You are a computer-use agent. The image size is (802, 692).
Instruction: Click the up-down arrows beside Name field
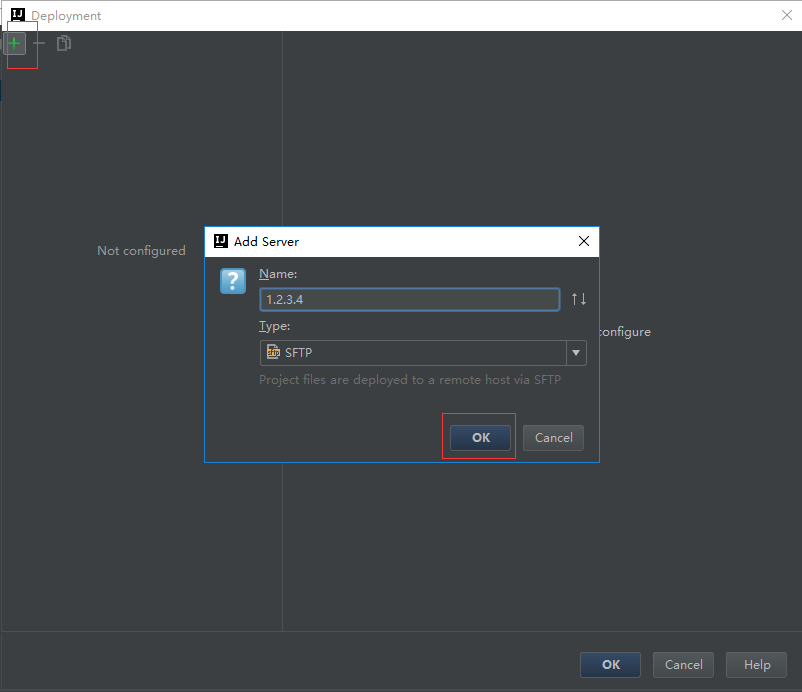[579, 299]
